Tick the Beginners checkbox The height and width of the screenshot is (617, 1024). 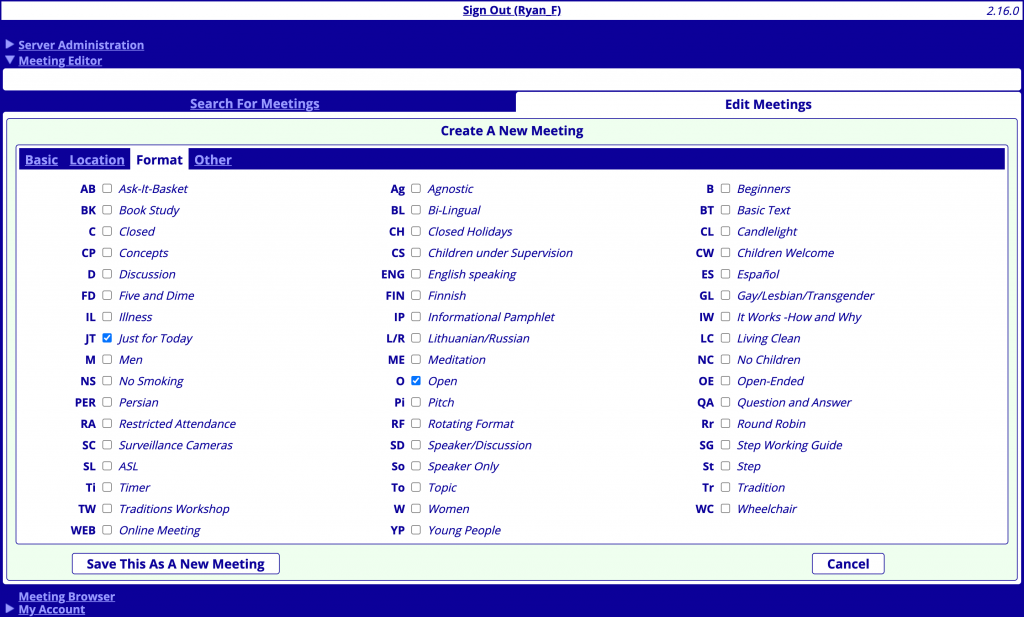coord(726,189)
